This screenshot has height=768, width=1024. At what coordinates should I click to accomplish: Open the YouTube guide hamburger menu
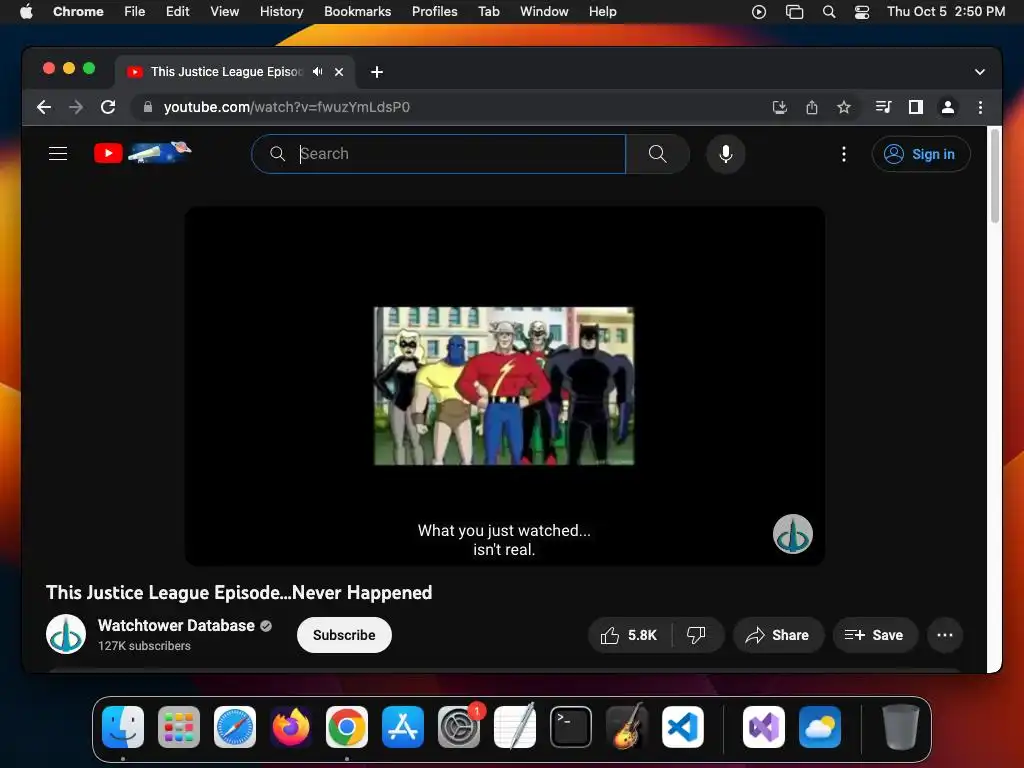pos(58,153)
